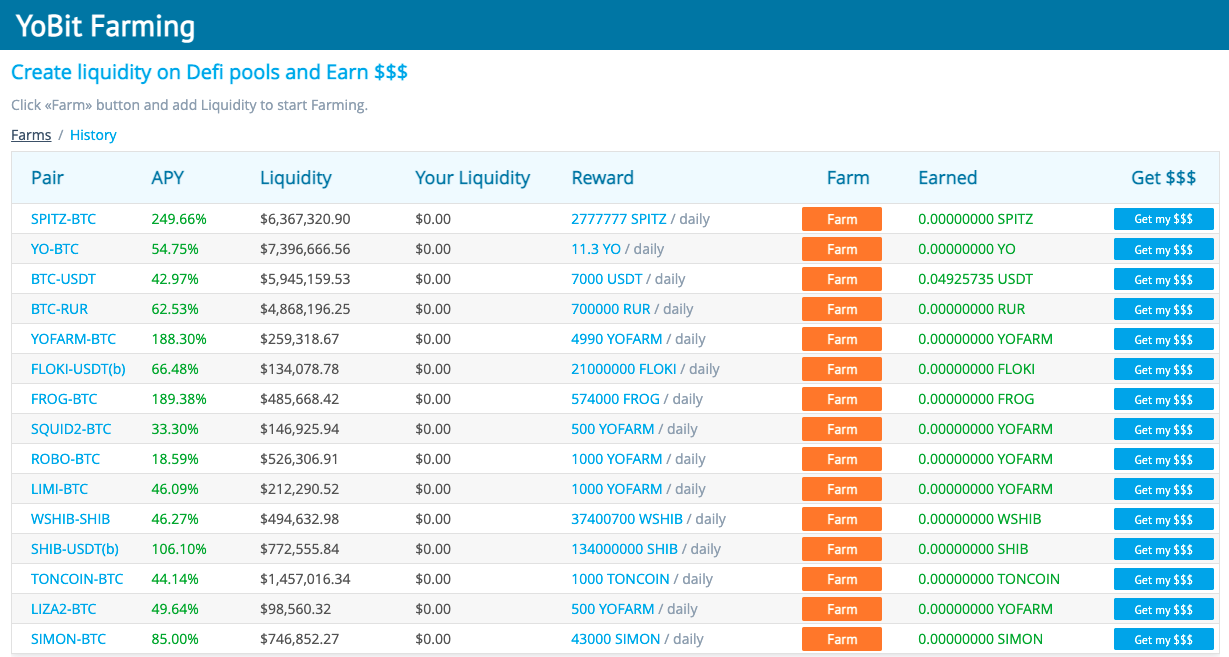Open the BTC-RUR pair link
The width and height of the screenshot is (1229, 657).
click(59, 309)
